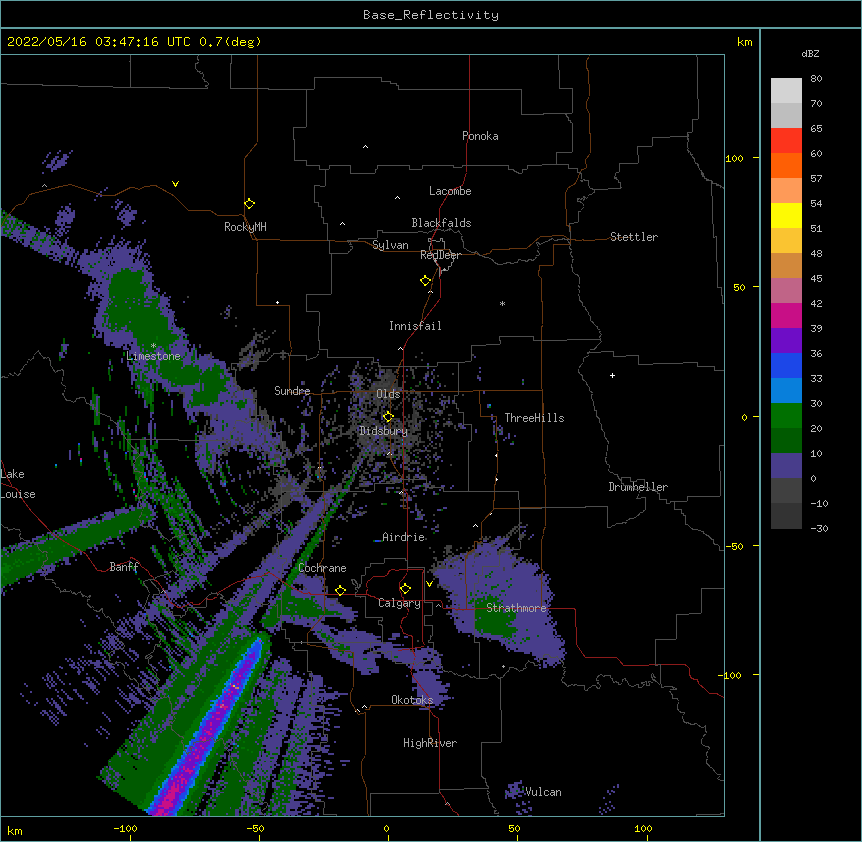This screenshot has height=842, width=862.
Task: Click the HighRiver city label
Action: click(x=430, y=743)
